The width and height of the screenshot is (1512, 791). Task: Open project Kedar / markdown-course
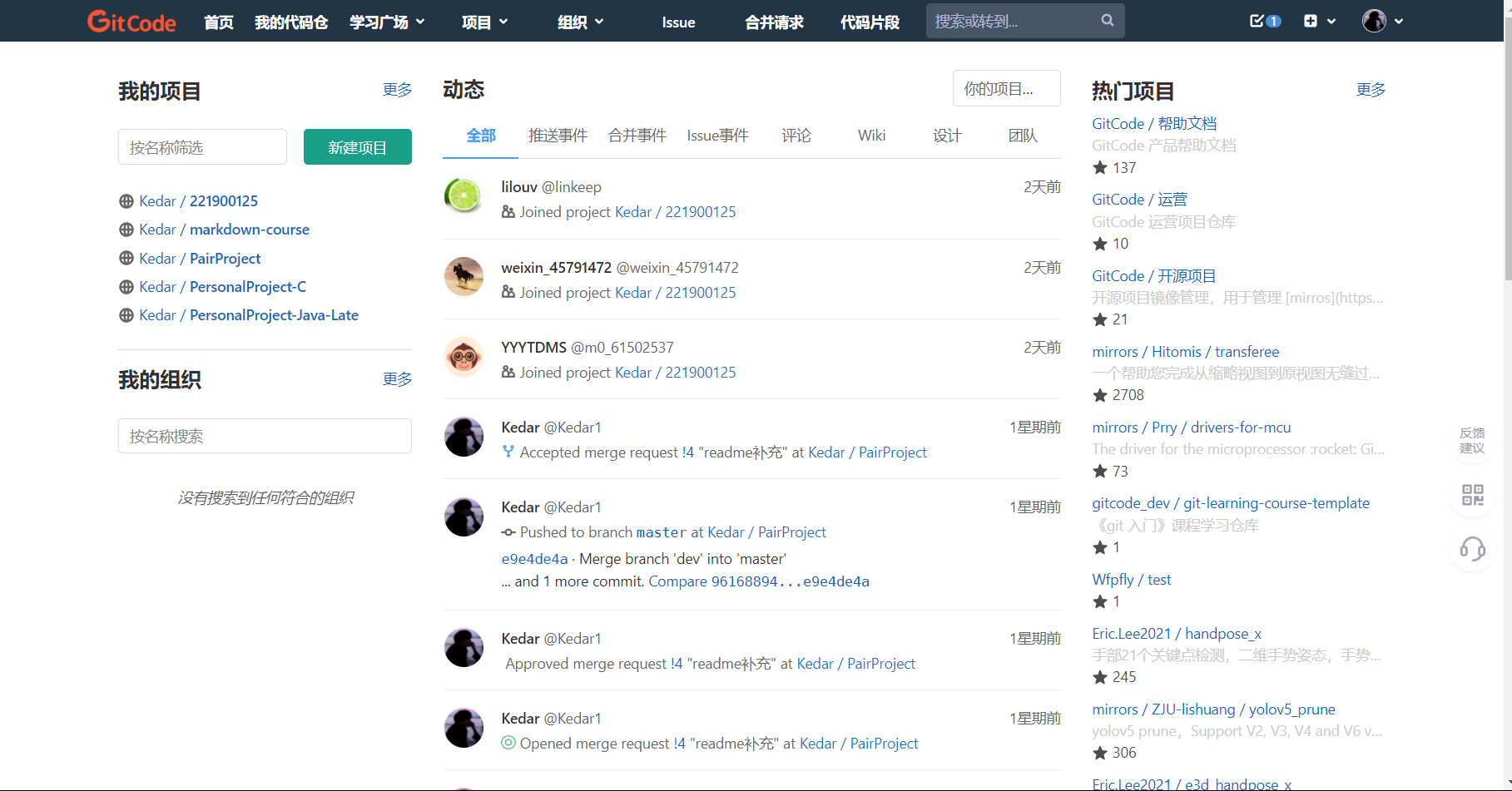click(x=224, y=230)
